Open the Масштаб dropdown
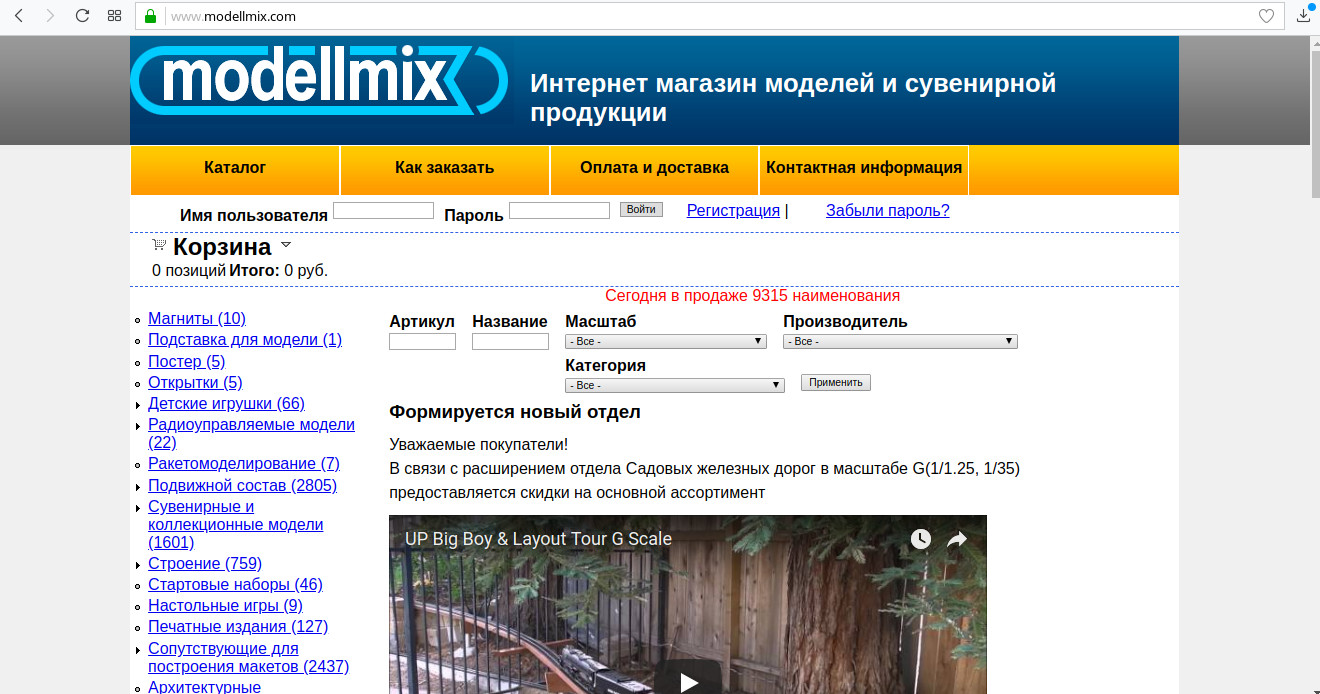 pos(666,341)
